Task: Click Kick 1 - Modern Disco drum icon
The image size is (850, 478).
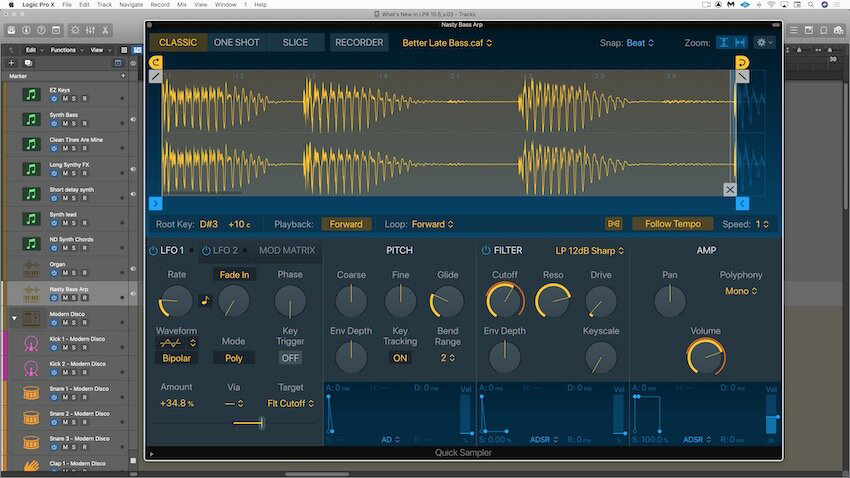Action: [31, 343]
